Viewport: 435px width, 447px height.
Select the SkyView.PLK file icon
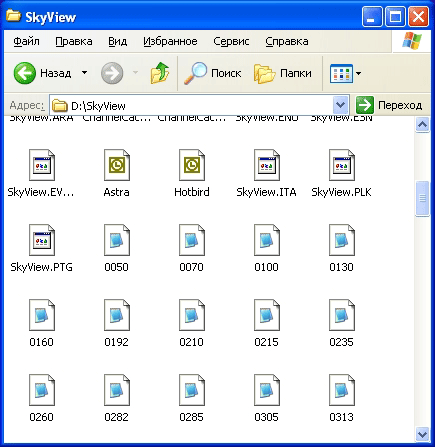point(342,165)
